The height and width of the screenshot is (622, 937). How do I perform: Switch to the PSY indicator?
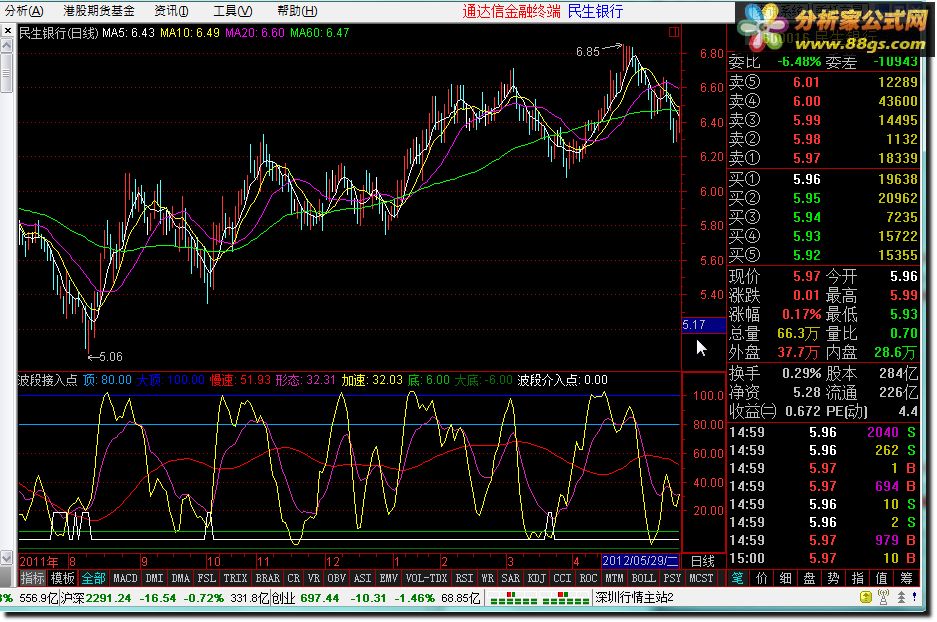(672, 578)
